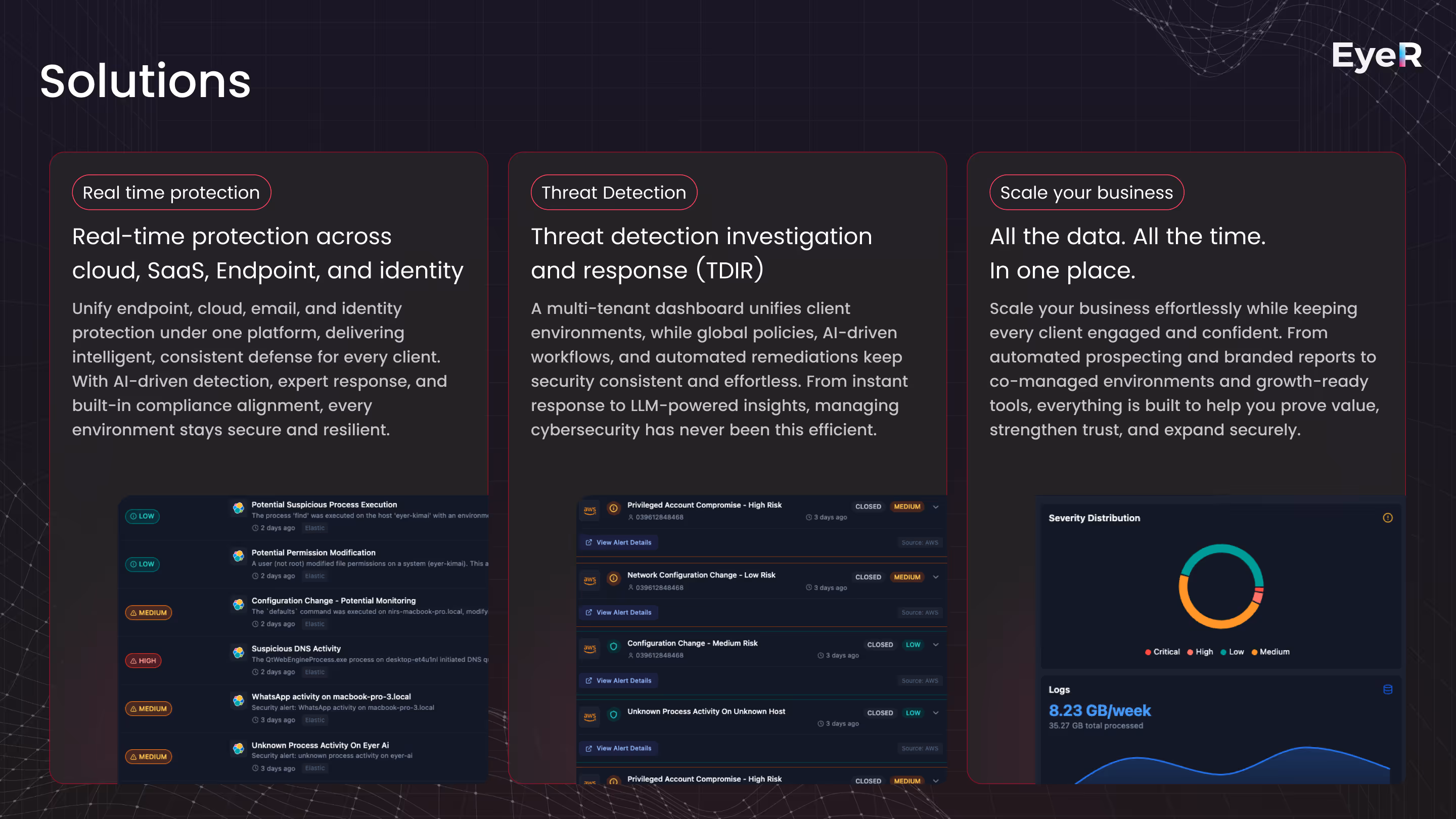The width and height of the screenshot is (1456, 819).
Task: Expand the top Privileged Account Compromise alert chevron
Action: [935, 507]
